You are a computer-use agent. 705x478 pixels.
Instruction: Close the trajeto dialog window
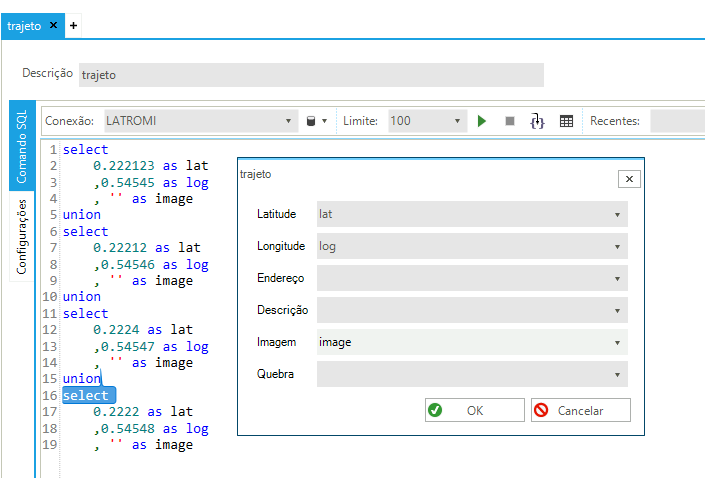point(628,179)
